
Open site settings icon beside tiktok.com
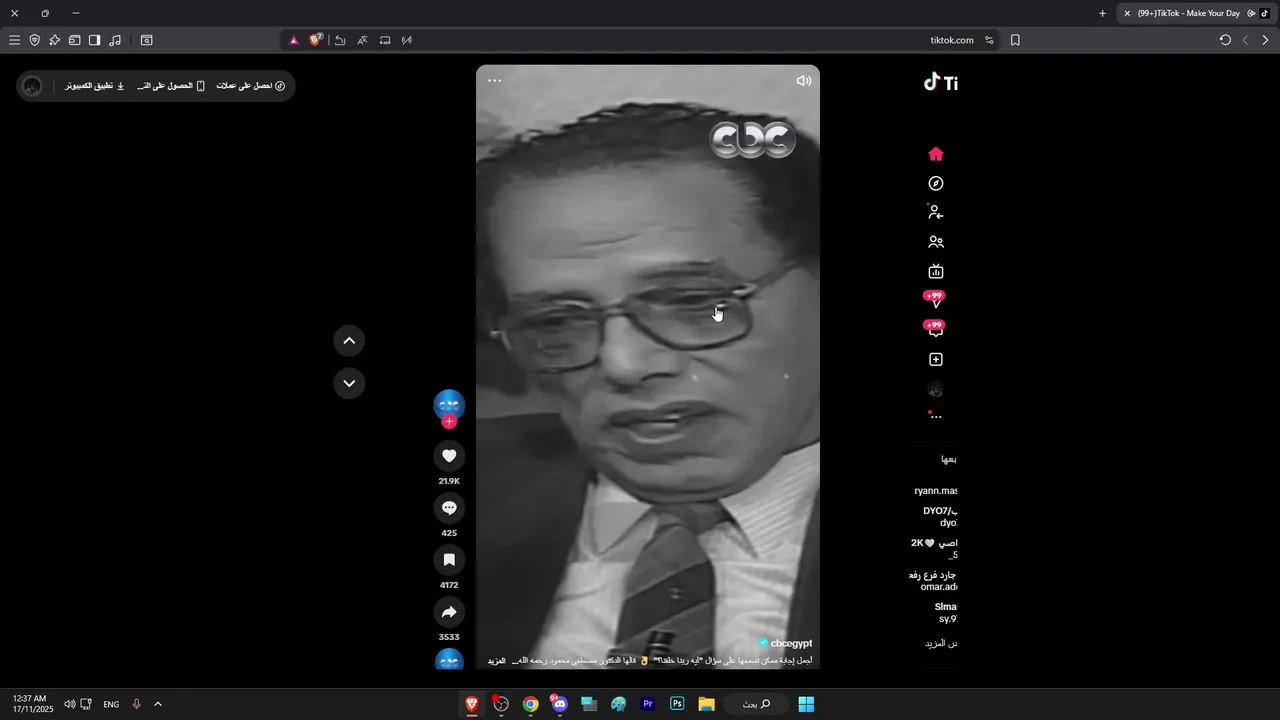(989, 40)
